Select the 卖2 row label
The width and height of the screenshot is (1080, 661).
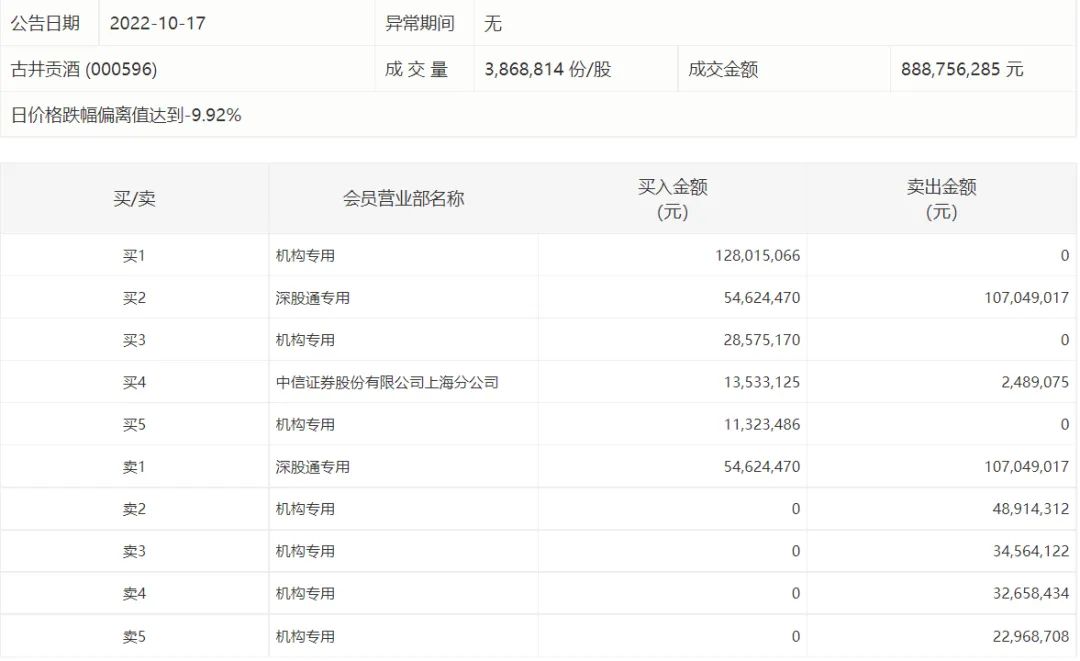click(134, 509)
